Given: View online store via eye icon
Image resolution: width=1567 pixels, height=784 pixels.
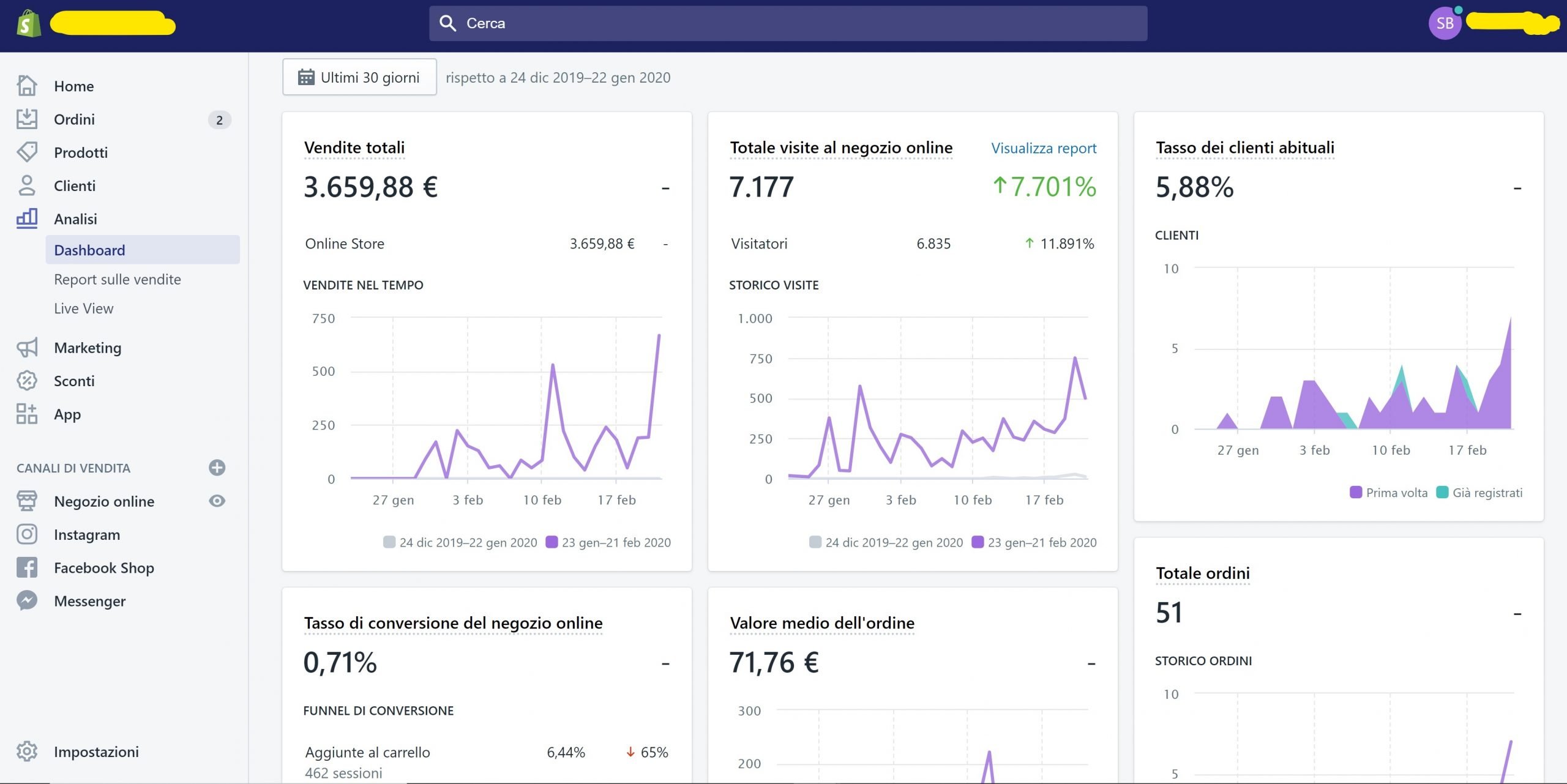Looking at the screenshot, I should [x=217, y=501].
